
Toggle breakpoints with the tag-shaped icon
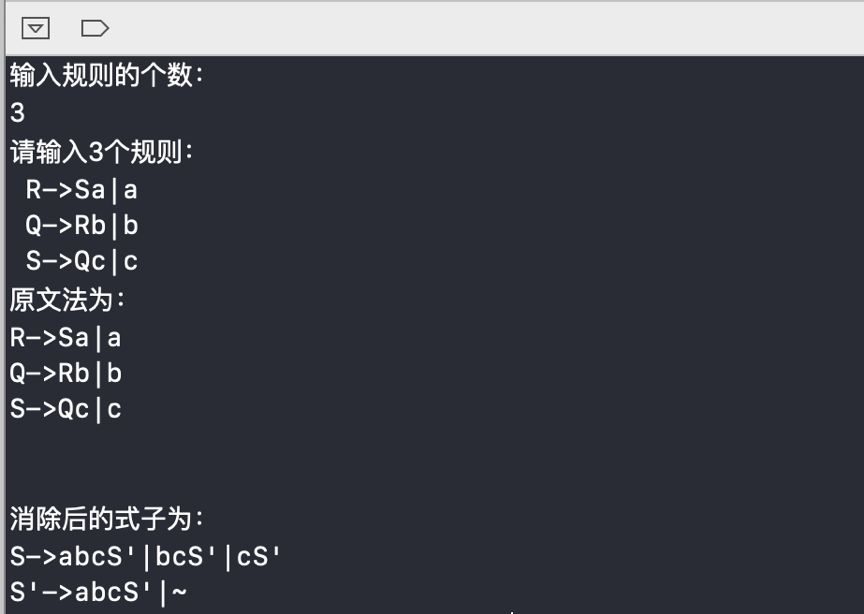tap(95, 28)
